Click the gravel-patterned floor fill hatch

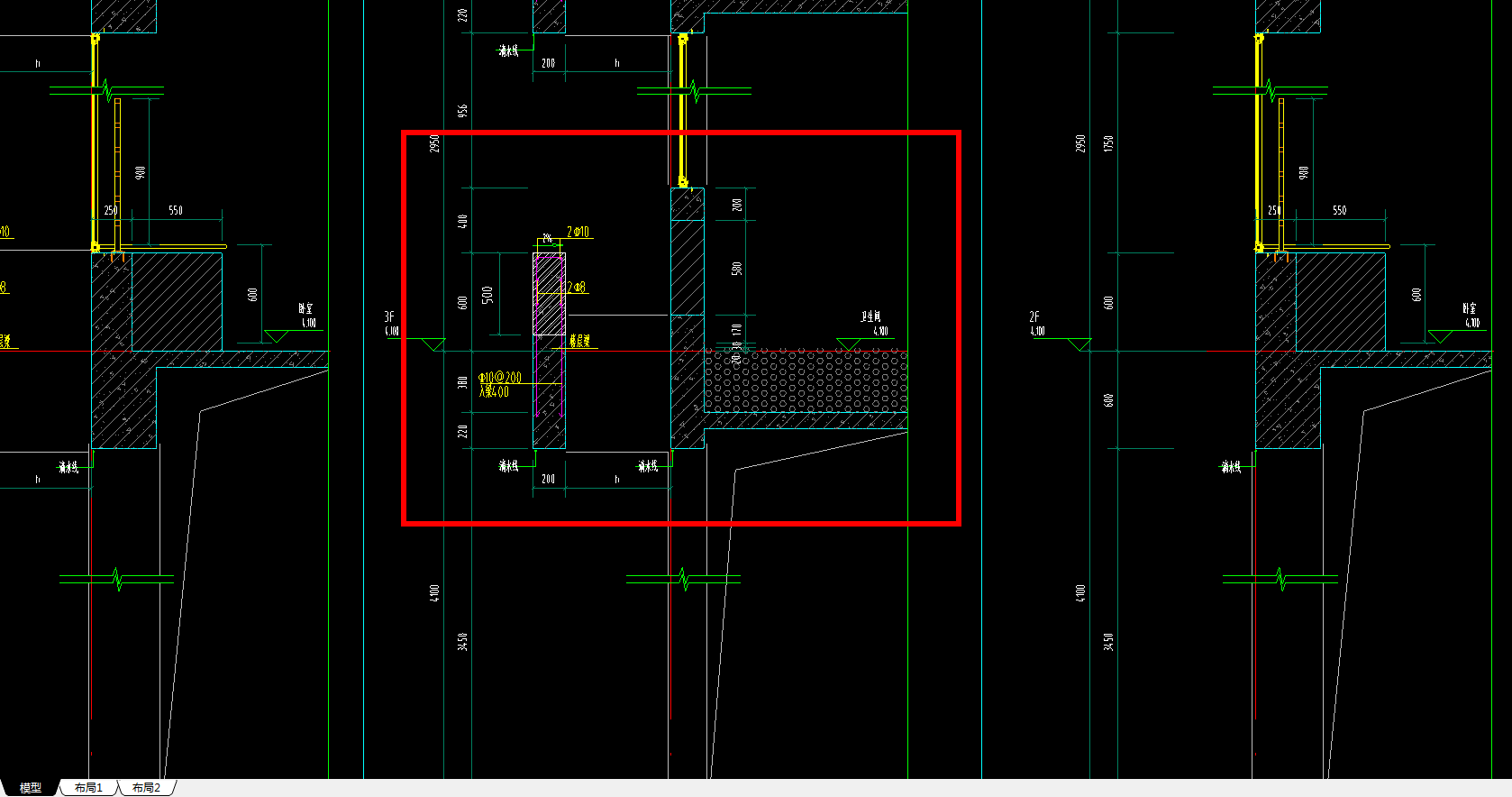(806, 381)
